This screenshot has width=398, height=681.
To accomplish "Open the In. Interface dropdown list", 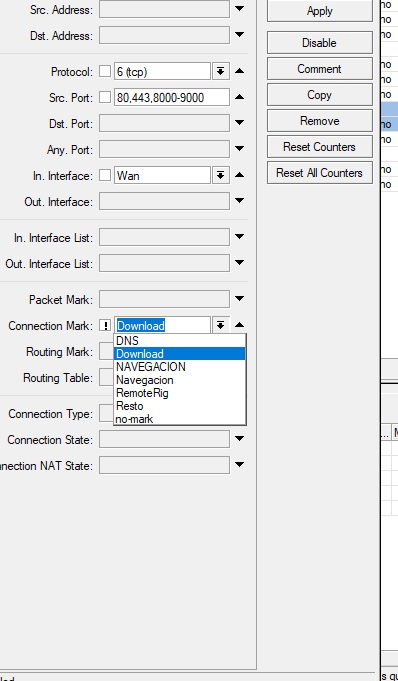I will pos(221,175).
